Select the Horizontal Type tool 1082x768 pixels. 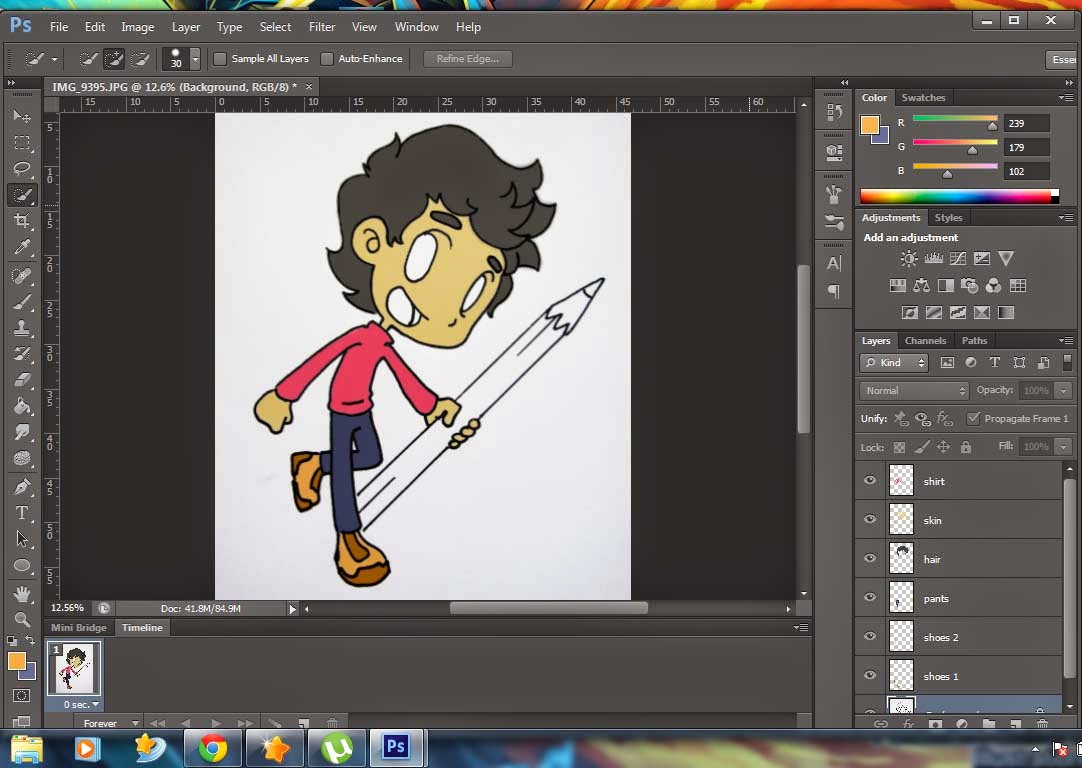pos(22,513)
